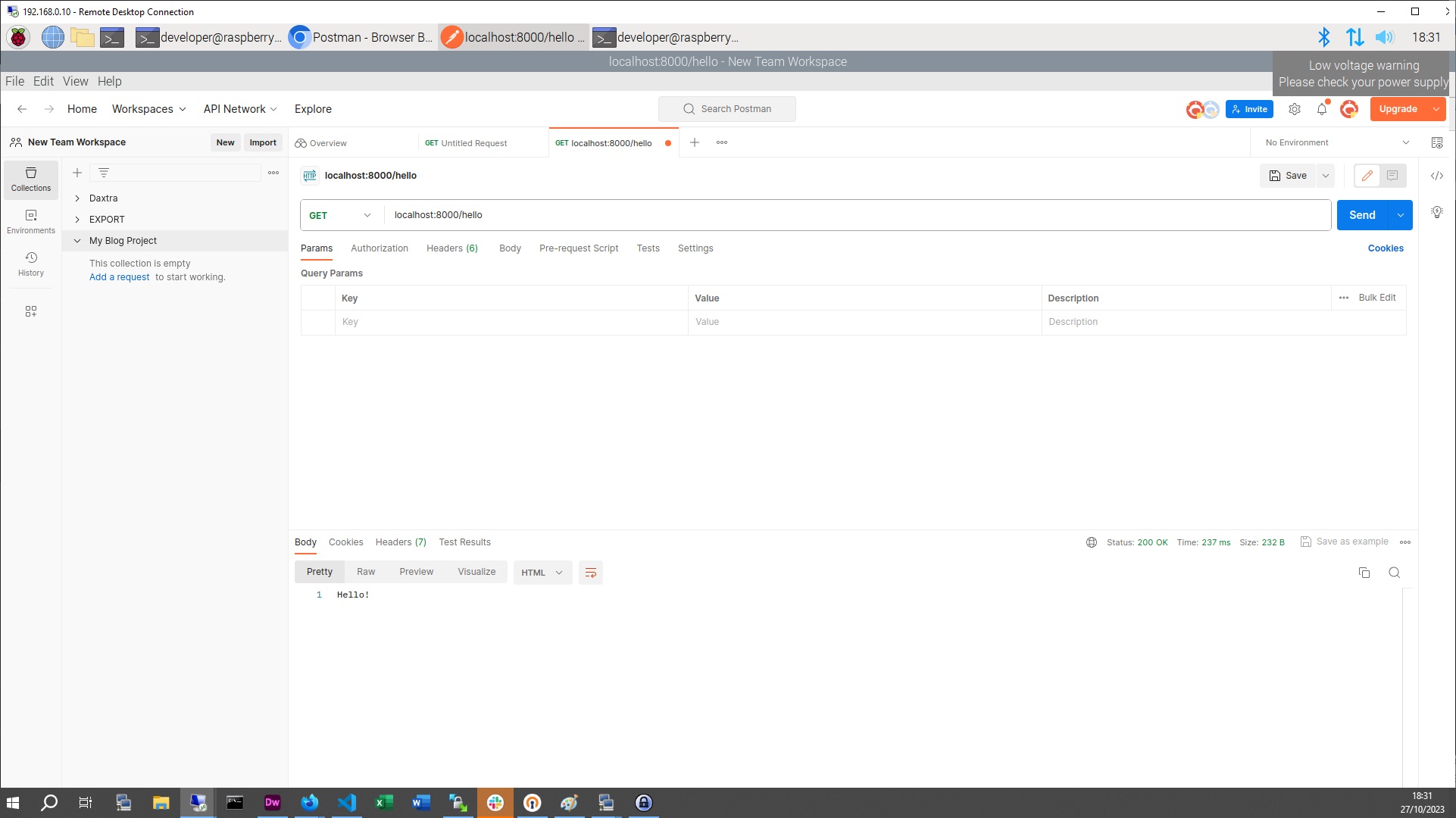Open Excel from the Windows taskbar

tap(384, 803)
